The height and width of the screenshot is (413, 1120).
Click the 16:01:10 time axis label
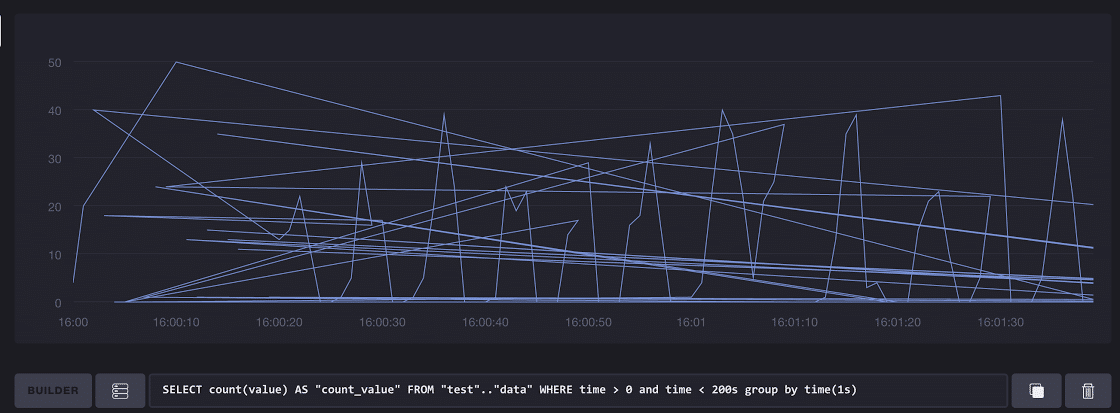click(794, 323)
